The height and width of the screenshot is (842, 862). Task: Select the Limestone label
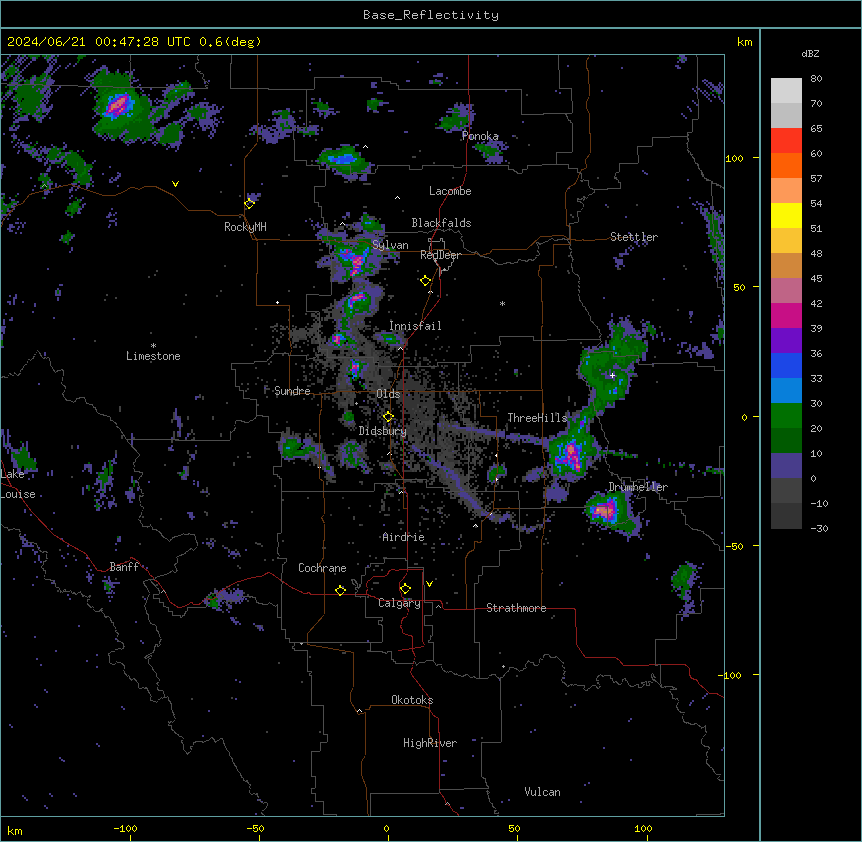click(x=153, y=356)
